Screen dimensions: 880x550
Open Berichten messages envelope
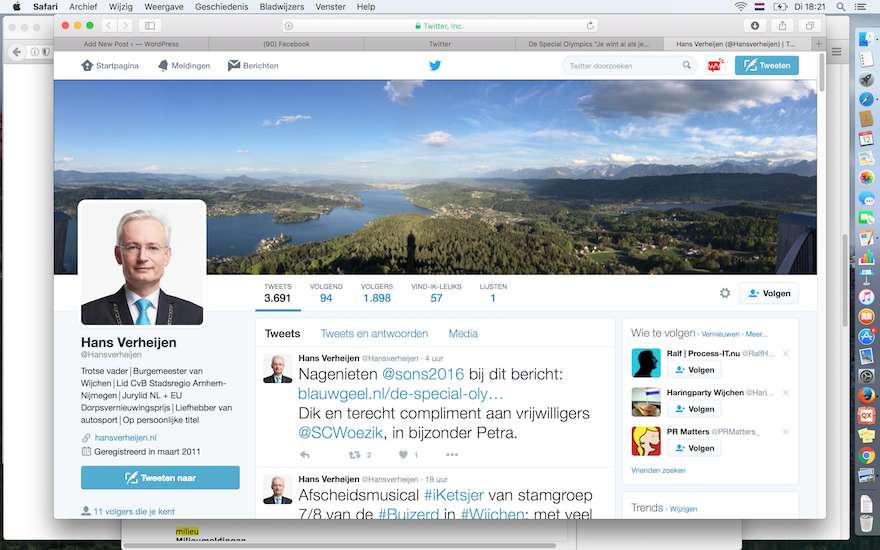click(x=253, y=66)
